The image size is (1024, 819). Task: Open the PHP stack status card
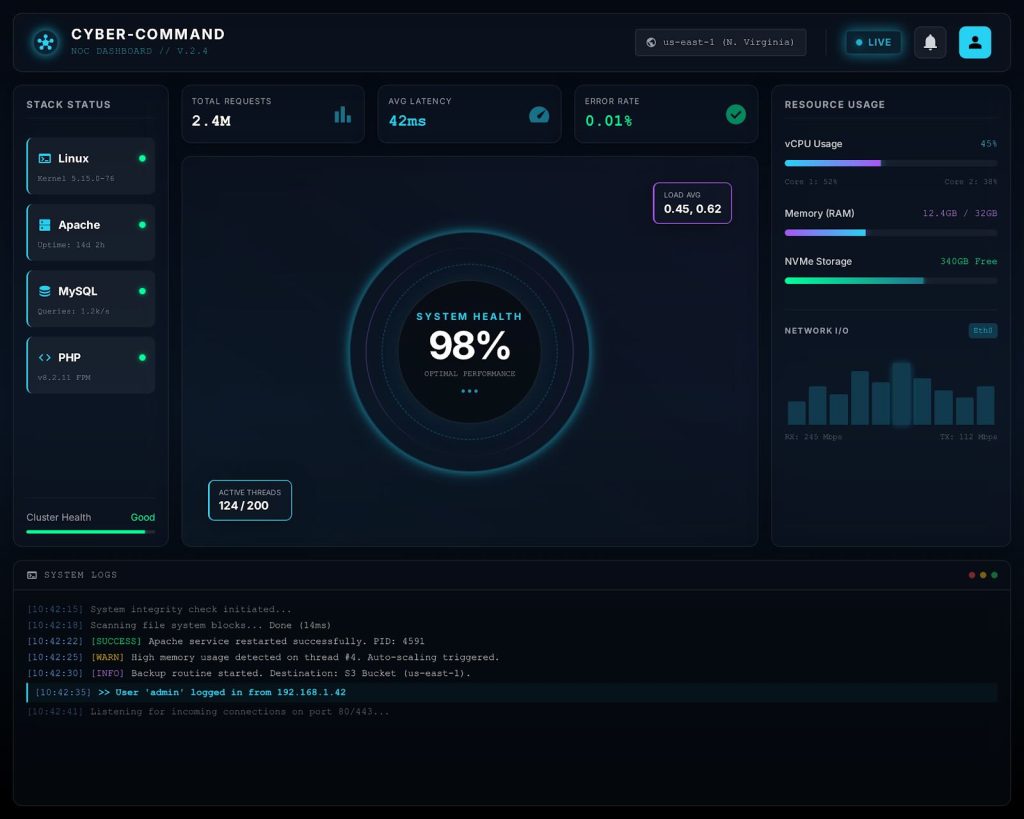click(x=91, y=365)
